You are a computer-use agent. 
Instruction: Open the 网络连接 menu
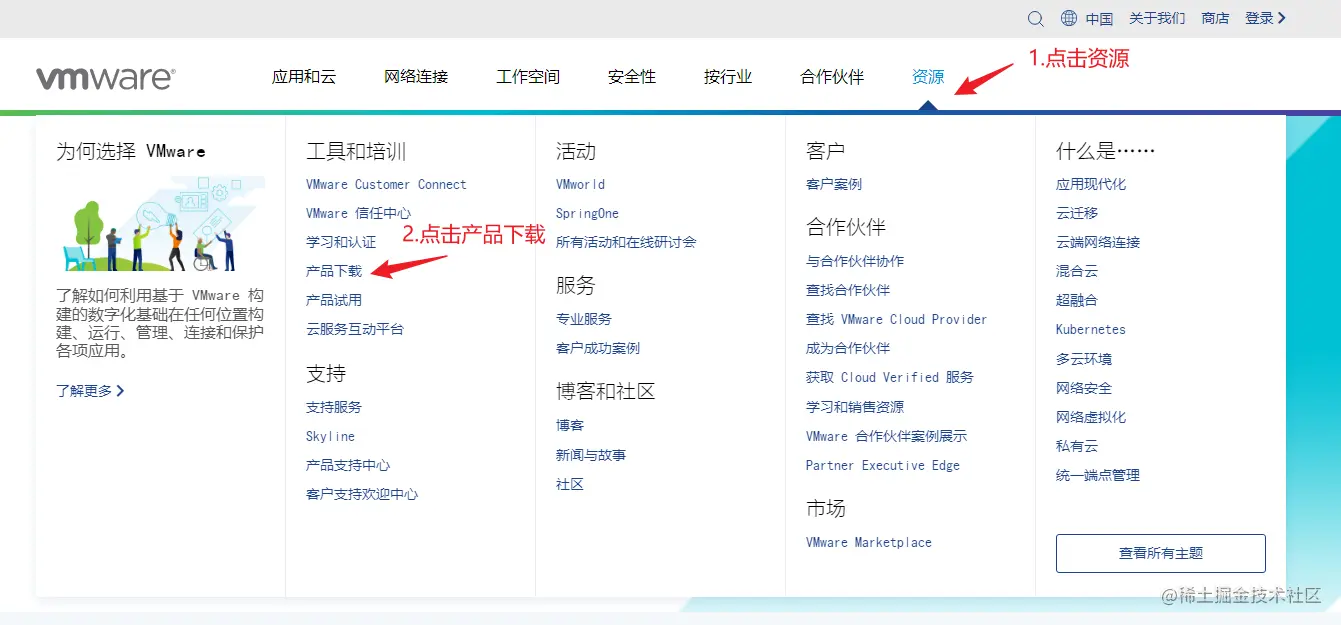click(x=416, y=77)
